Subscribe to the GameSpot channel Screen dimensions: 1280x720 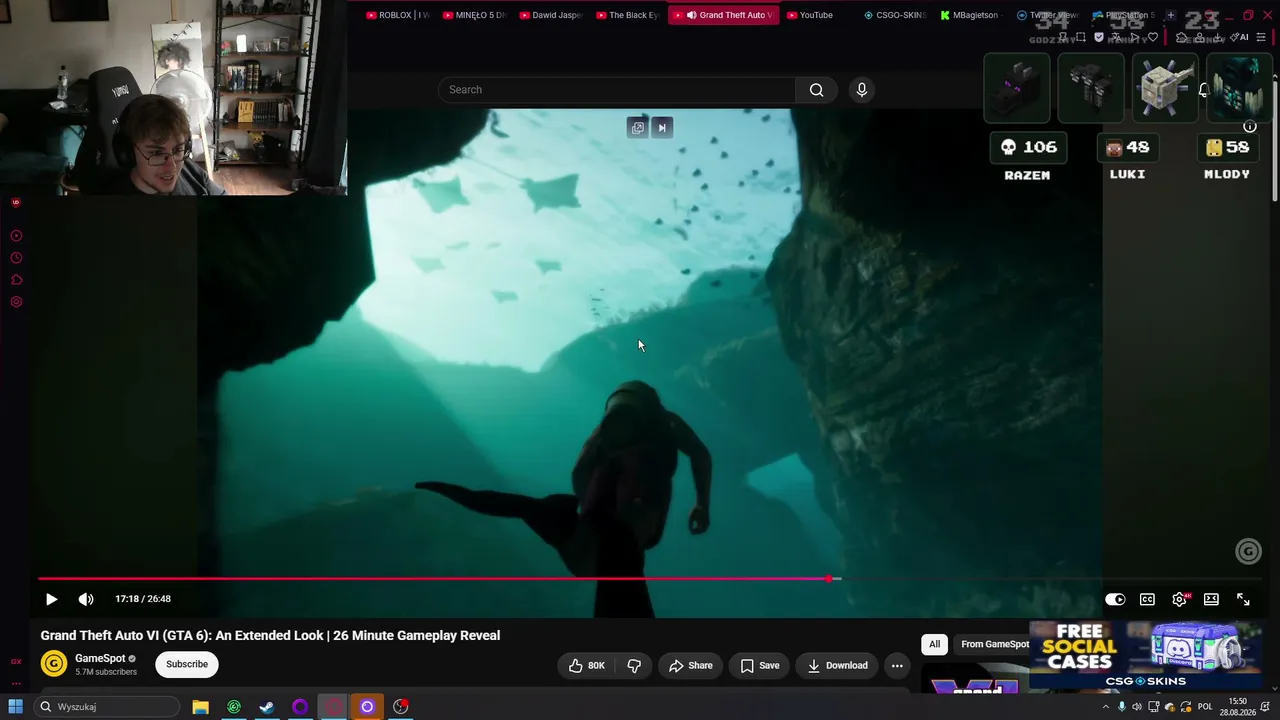pos(187,664)
